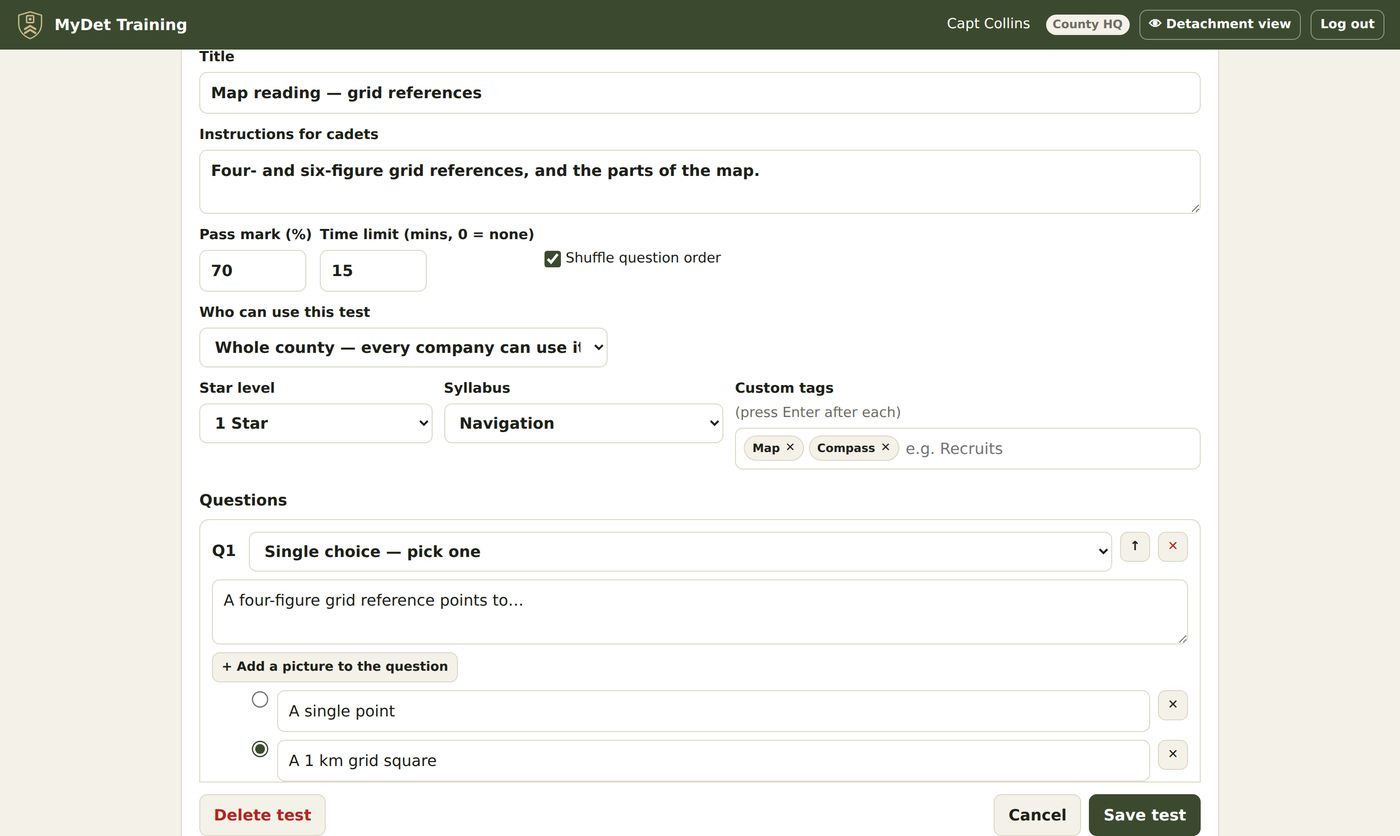Switch to Detachment view
Image resolution: width=1400 pixels, height=836 pixels.
click(x=1220, y=24)
